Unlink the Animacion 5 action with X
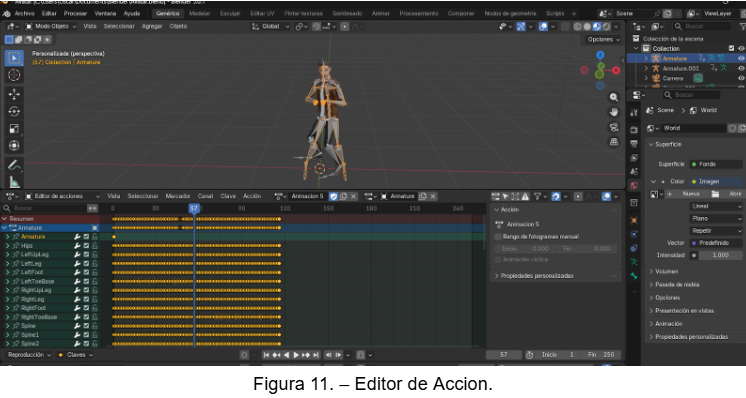Image resolution: width=746 pixels, height=398 pixels. [353, 196]
